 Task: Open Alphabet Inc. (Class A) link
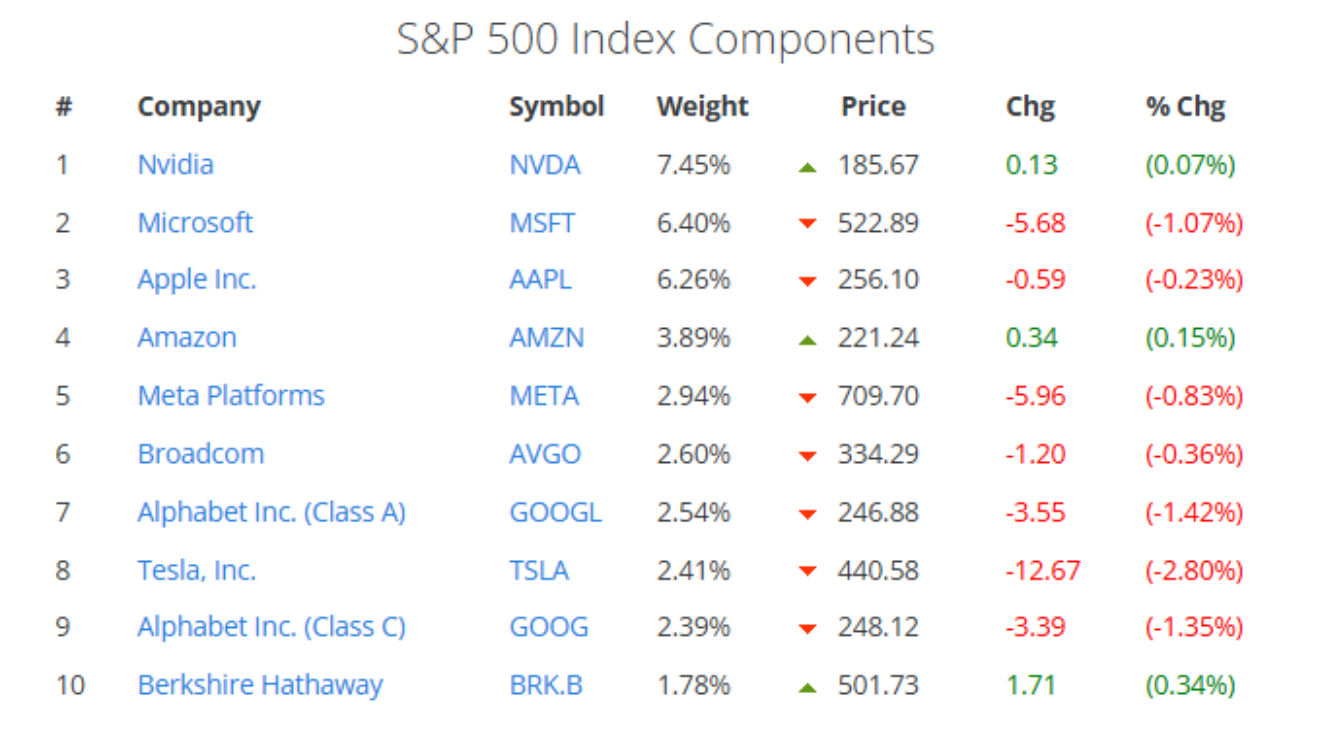point(272,512)
